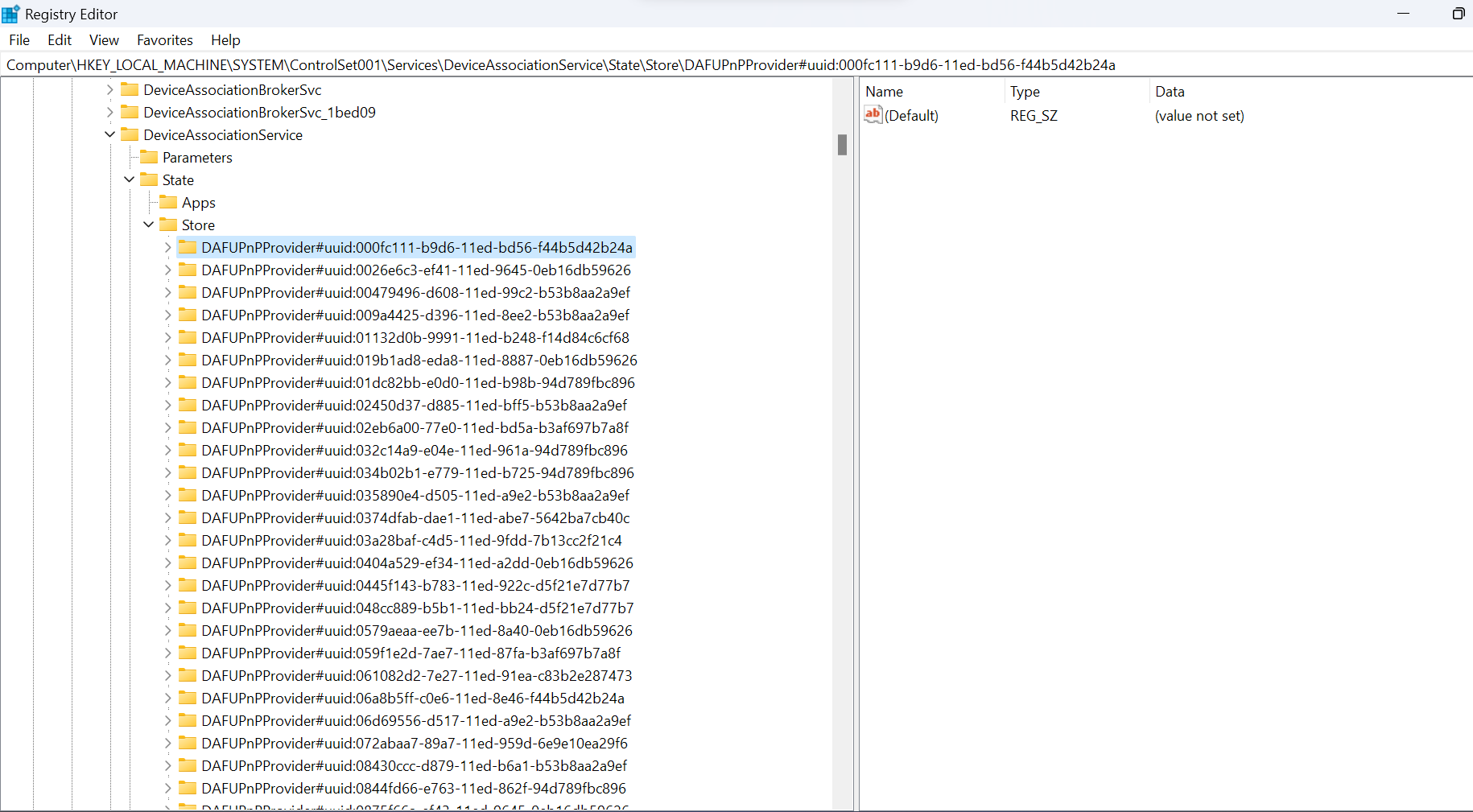
Task: Expand the uuid:0026e6c3-ef41 key chevron
Action: 167,270
